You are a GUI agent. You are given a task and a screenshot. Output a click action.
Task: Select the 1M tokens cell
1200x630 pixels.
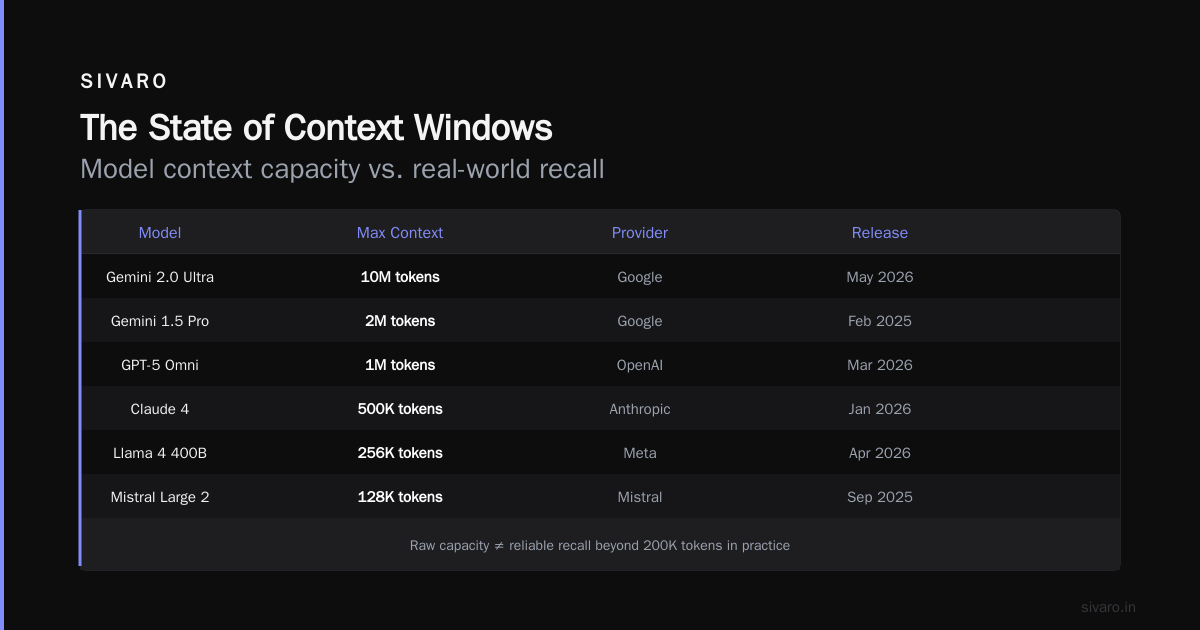point(400,365)
